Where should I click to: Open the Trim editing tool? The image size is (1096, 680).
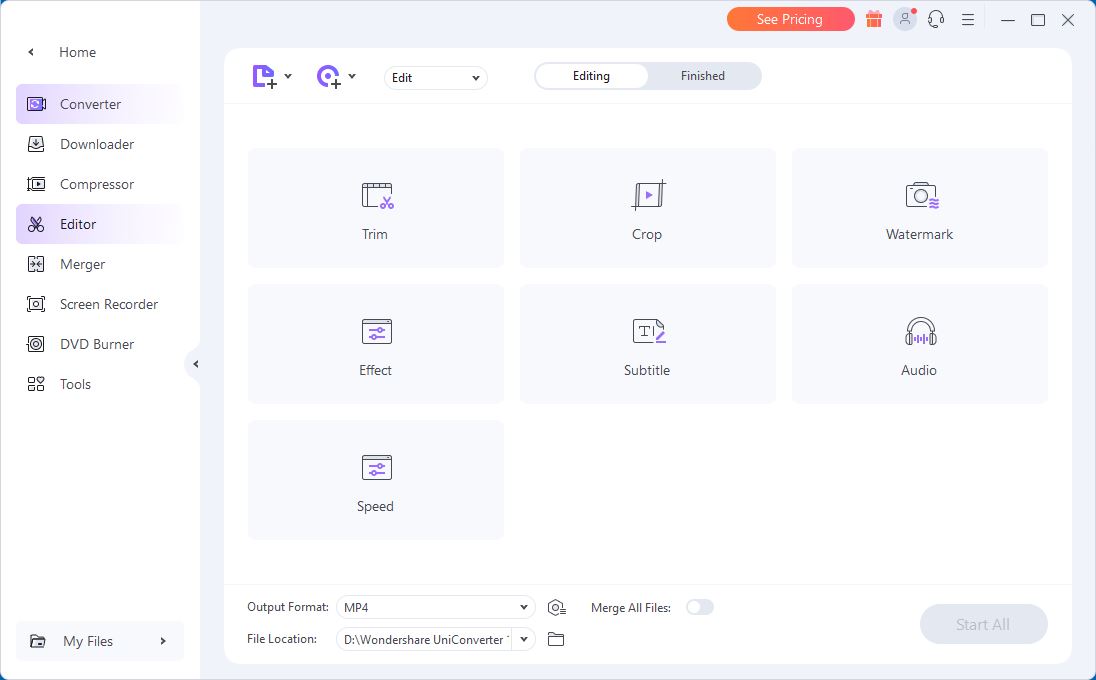point(375,208)
